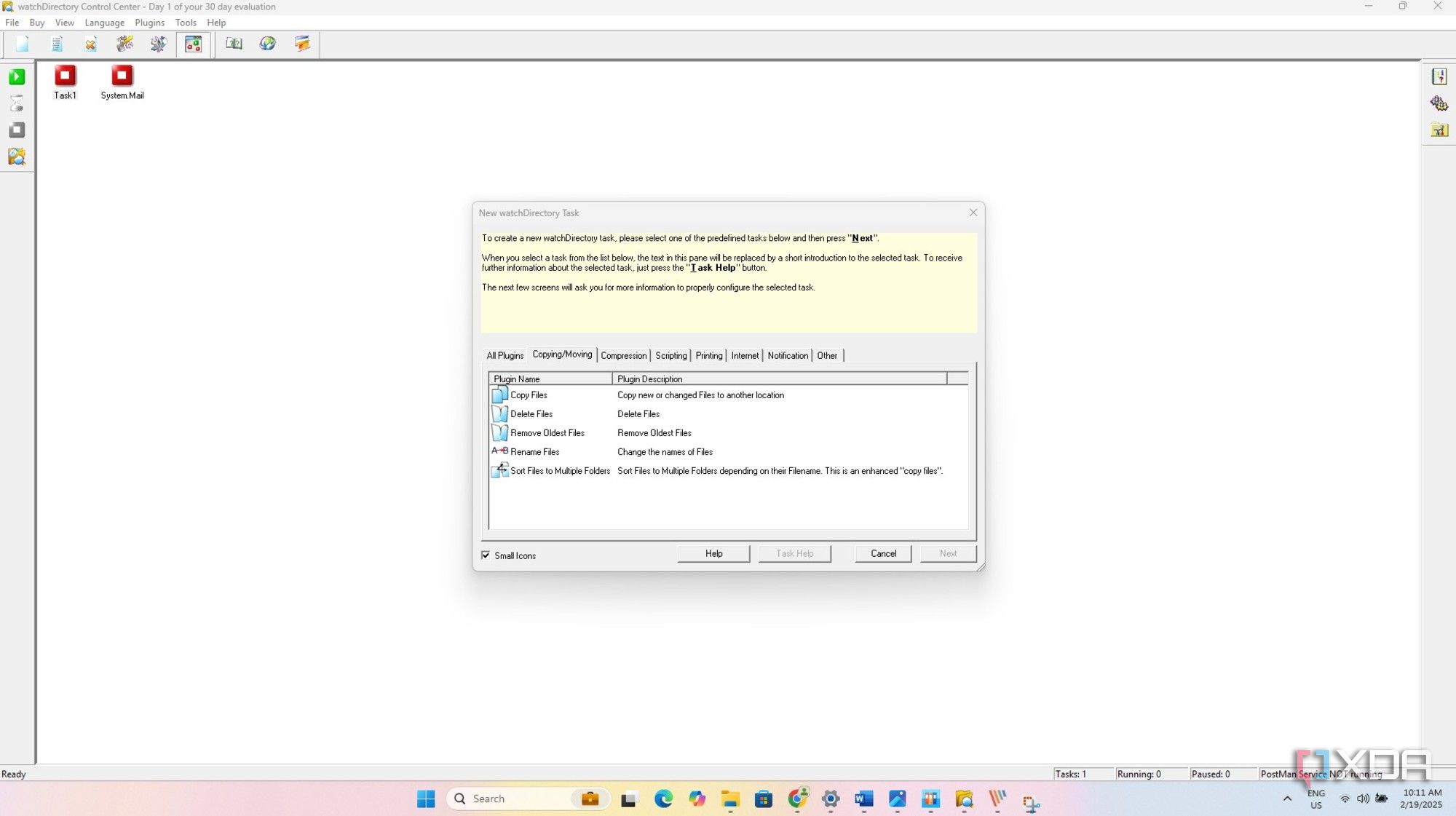Click the blank page New Task toolbar icon

point(22,44)
